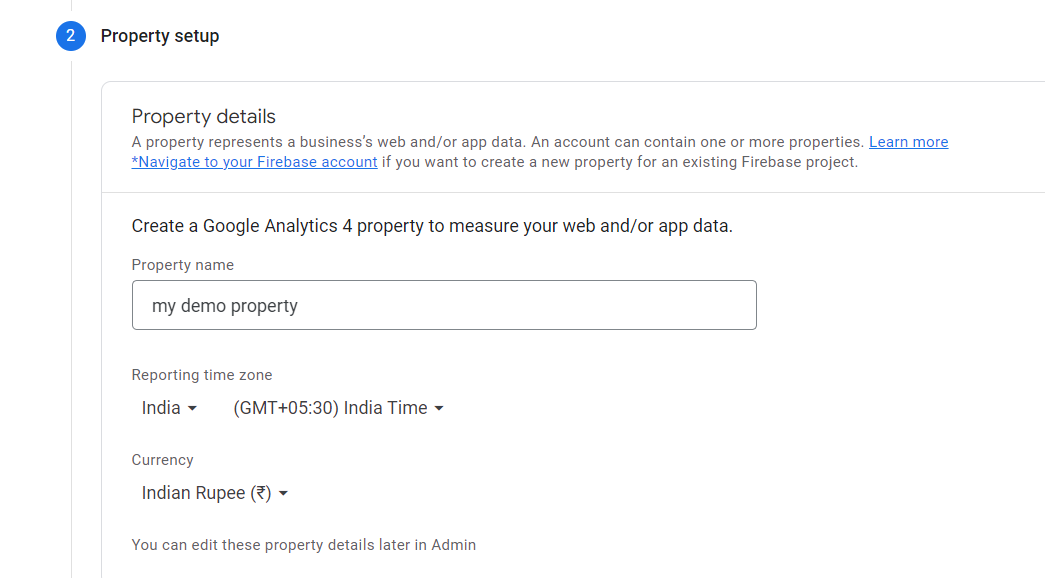Viewport: 1045px width, 578px height.
Task: Focus the Property name input field
Action: click(444, 305)
